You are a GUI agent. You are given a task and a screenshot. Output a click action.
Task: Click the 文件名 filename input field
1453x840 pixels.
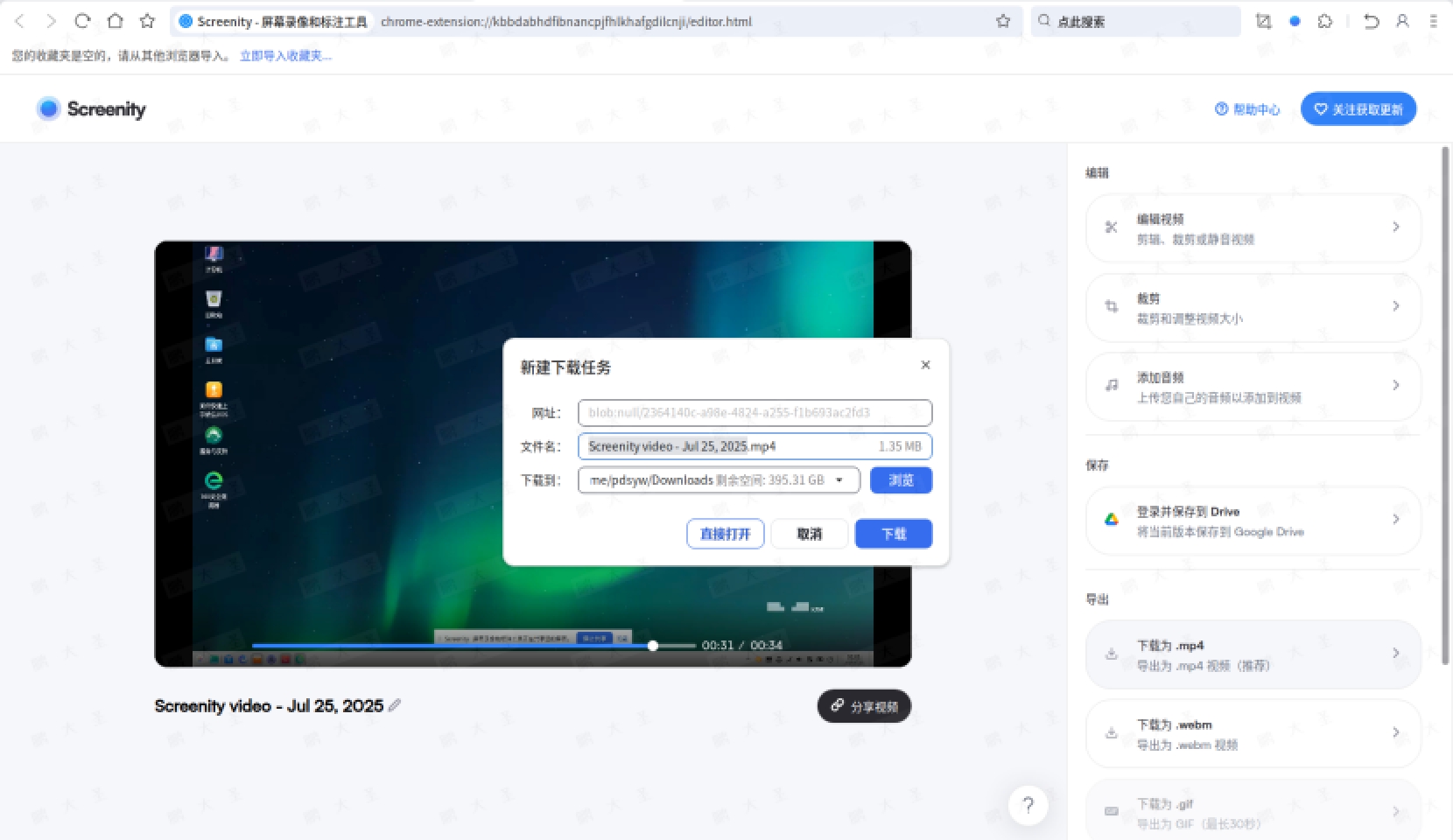coord(744,446)
